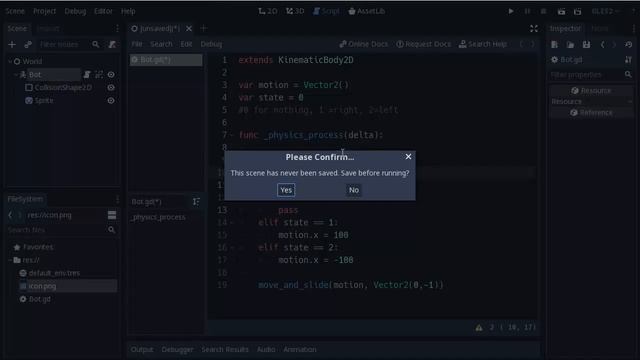Open the GLES2 renderer dropdown
Image resolution: width=640 pixels, height=360 pixels.
pyautogui.click(x=605, y=11)
